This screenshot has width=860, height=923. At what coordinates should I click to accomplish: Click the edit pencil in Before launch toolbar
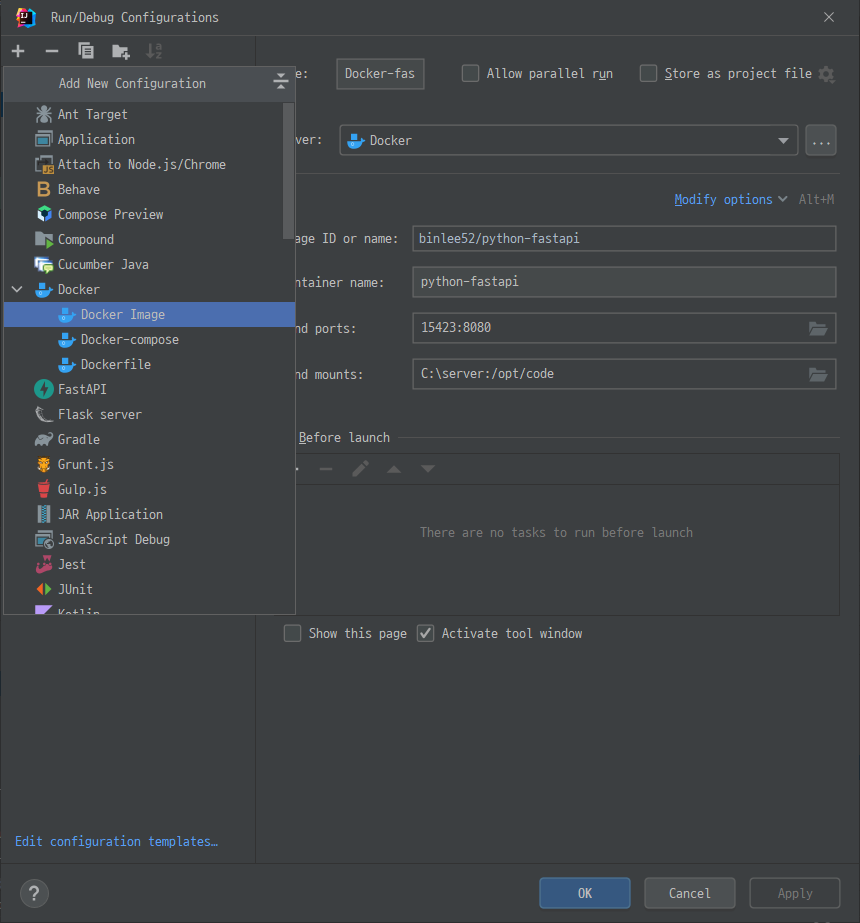[x=360, y=469]
